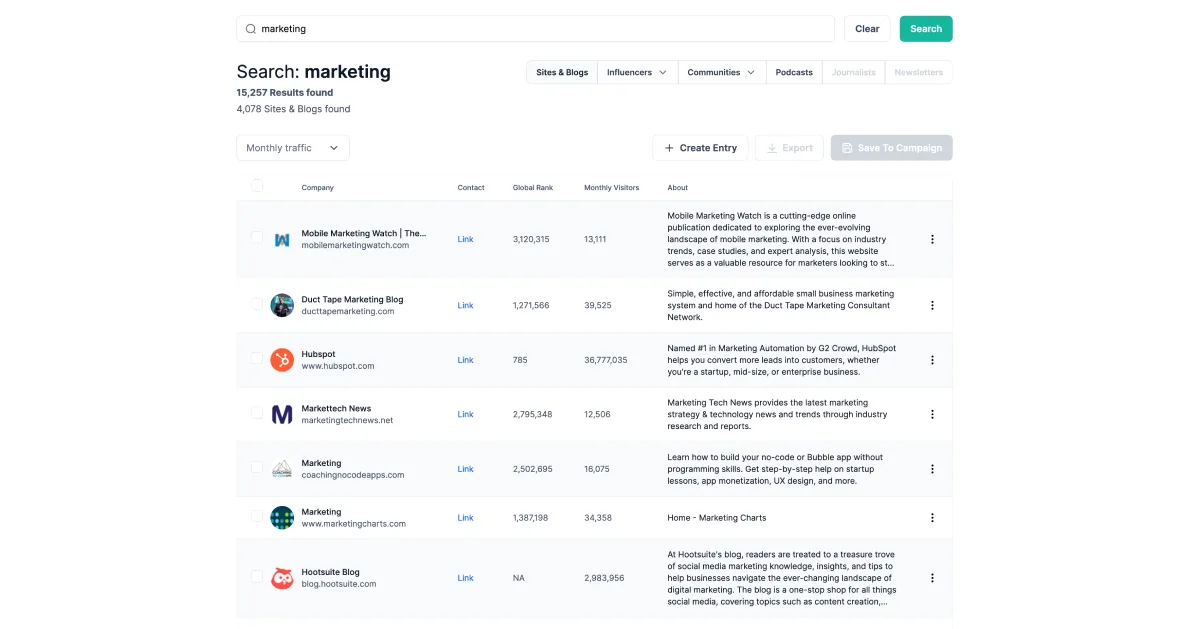The width and height of the screenshot is (1200, 629).
Task: Click the 15,257 Results found text
Action: 285,92
